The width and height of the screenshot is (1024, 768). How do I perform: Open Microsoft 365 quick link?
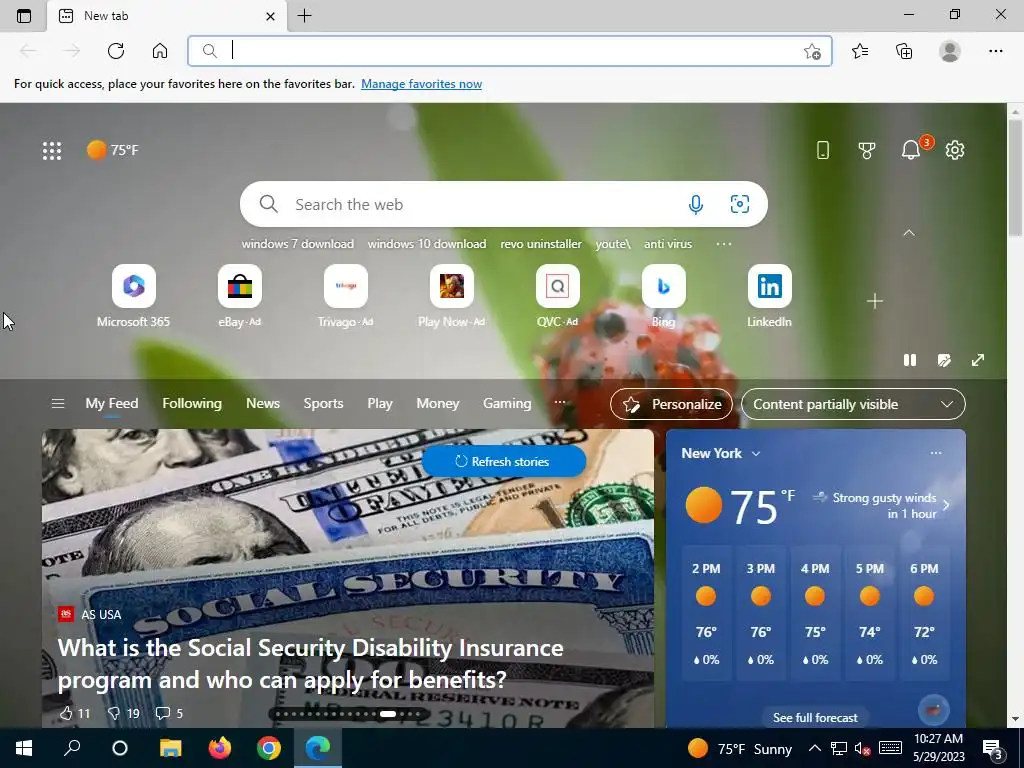[133, 296]
